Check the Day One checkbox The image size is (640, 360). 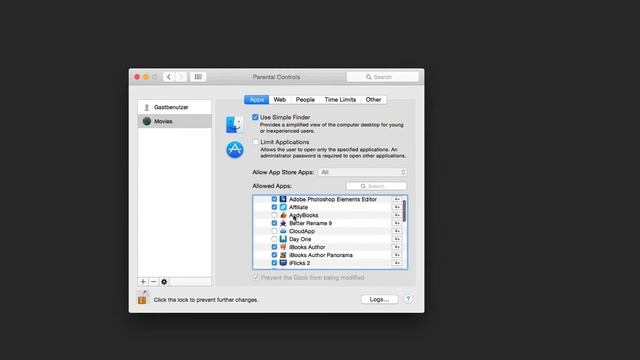(274, 239)
